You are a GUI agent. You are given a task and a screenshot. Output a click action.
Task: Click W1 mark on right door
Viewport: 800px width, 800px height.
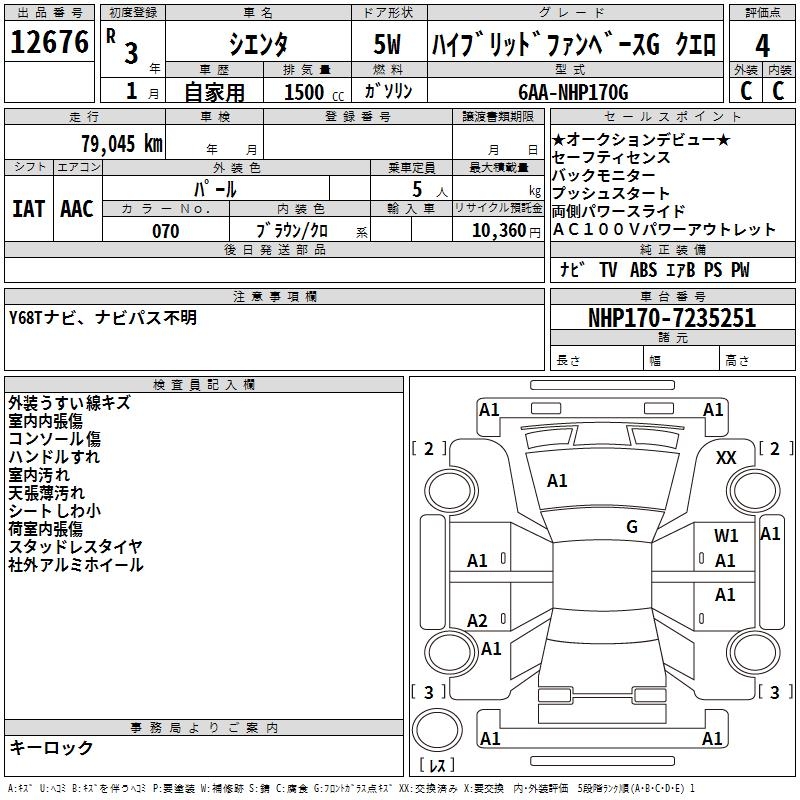click(726, 536)
